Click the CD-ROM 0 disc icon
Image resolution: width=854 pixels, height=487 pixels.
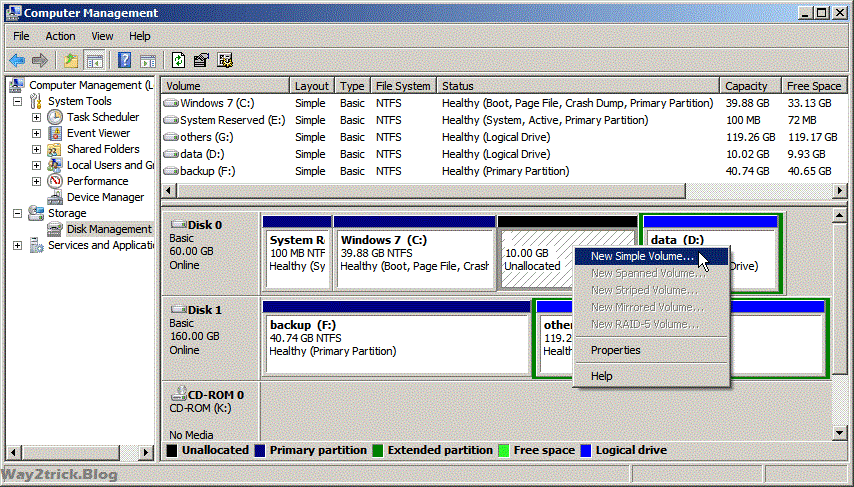(179, 393)
